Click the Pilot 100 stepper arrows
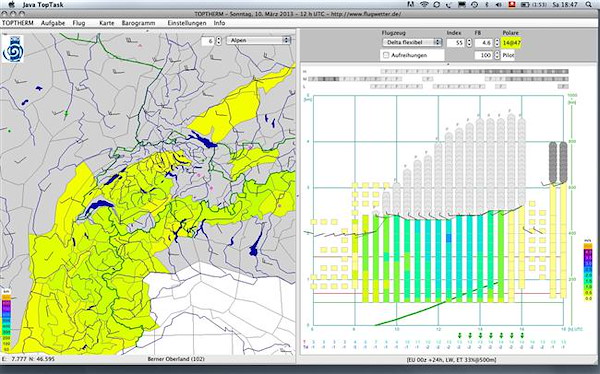 (497, 55)
